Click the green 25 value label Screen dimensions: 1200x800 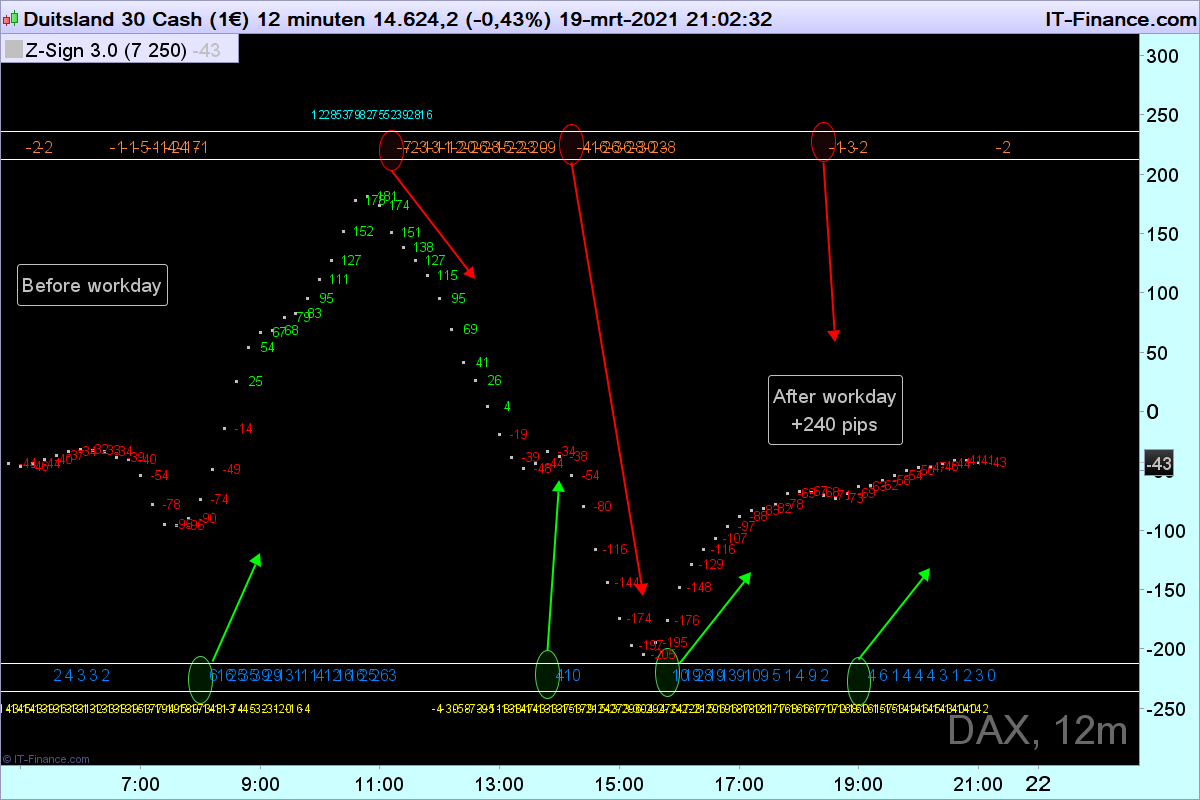(255, 381)
